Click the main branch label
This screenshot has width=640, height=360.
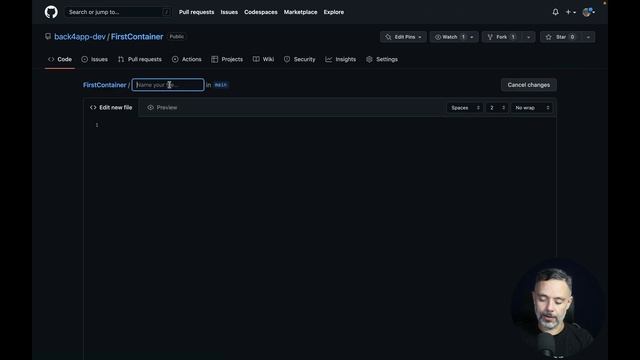[220, 85]
